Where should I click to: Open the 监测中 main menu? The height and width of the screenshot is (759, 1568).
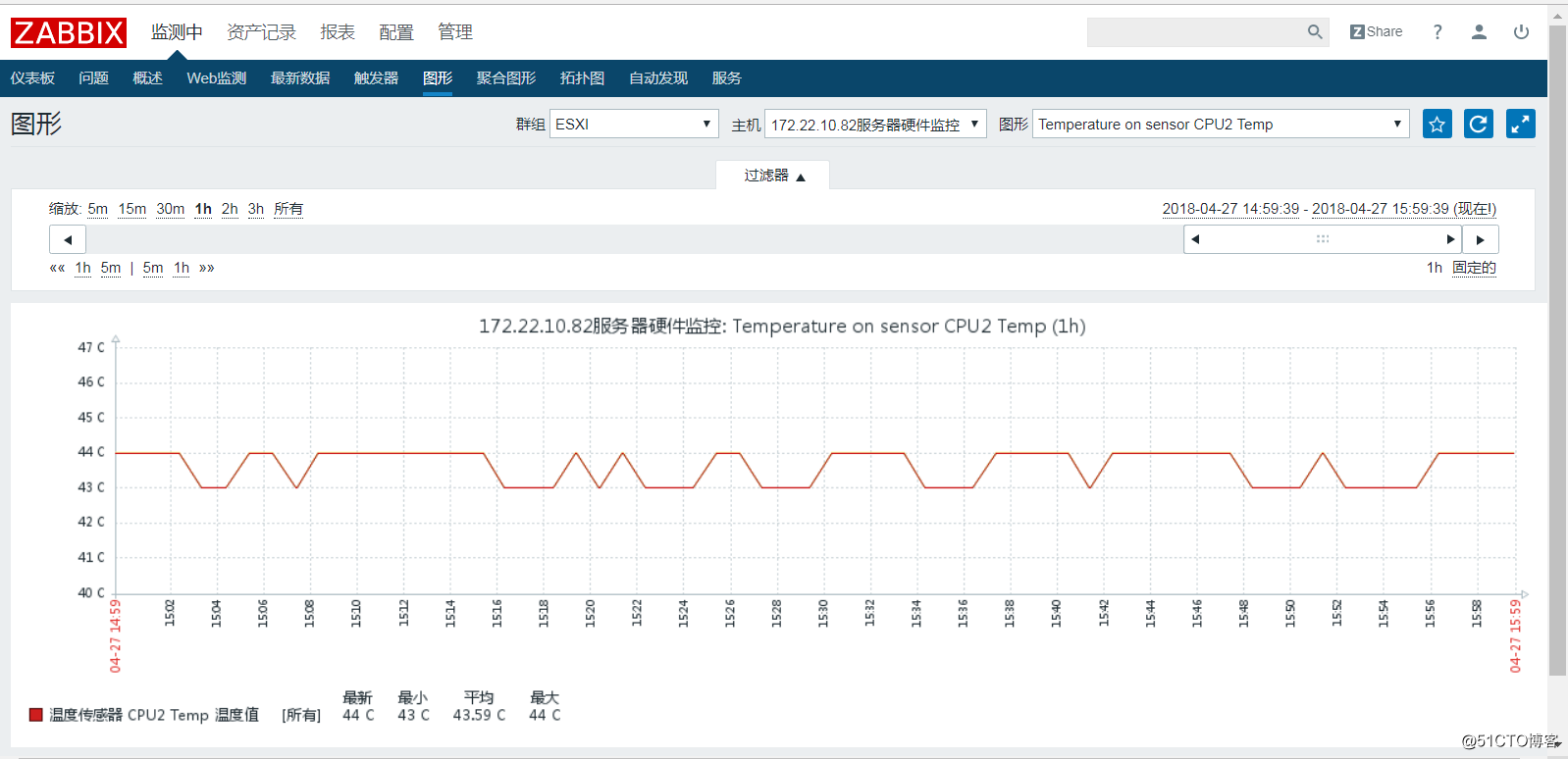177,32
